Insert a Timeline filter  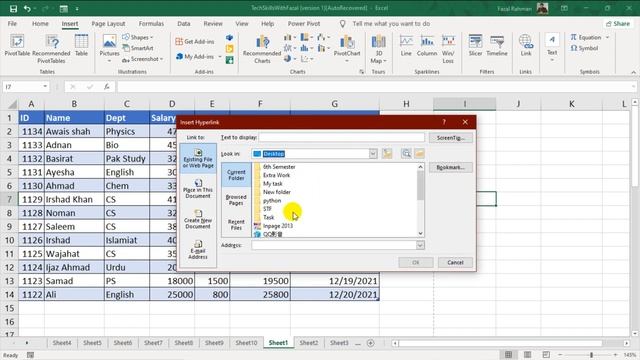click(497, 46)
